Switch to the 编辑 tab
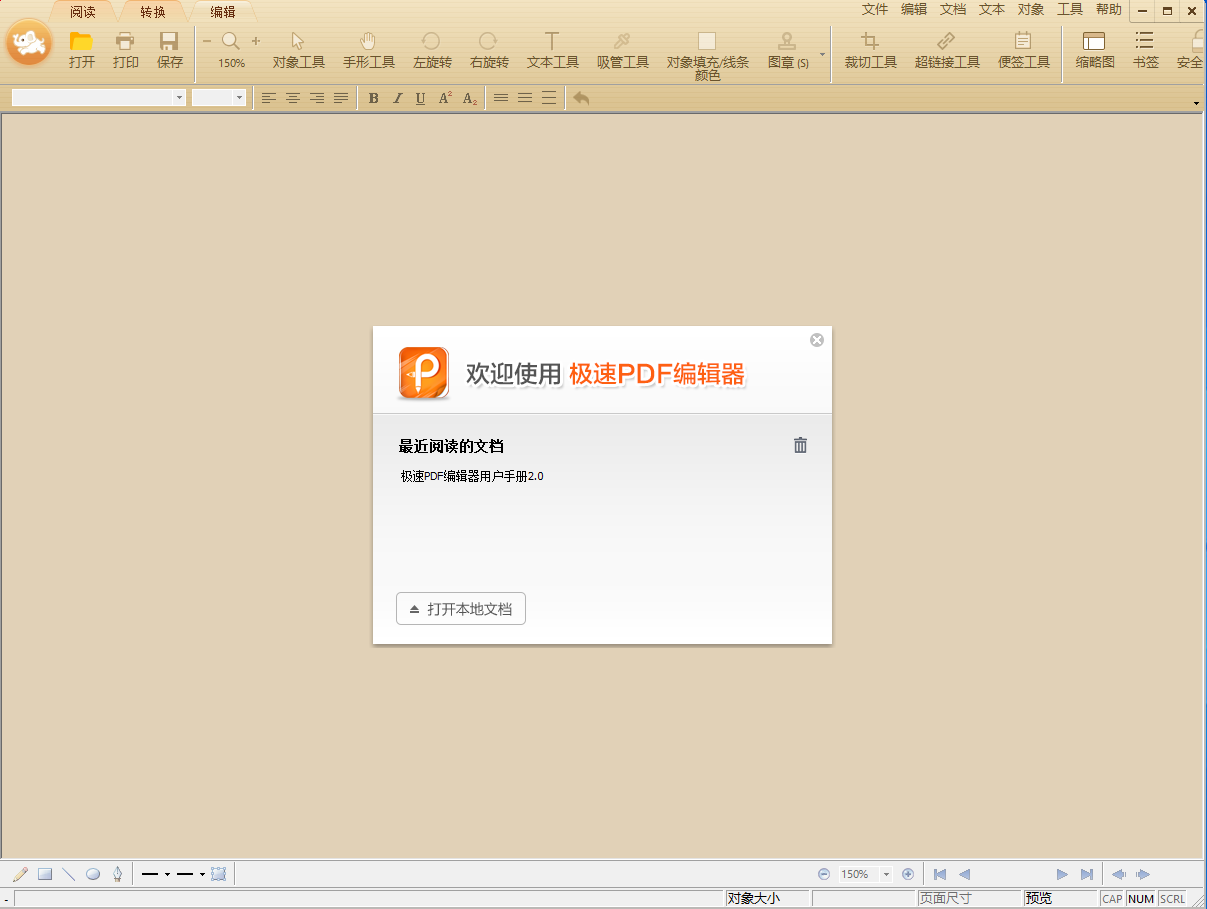Image resolution: width=1207 pixels, height=909 pixels. pyautogui.click(x=223, y=12)
